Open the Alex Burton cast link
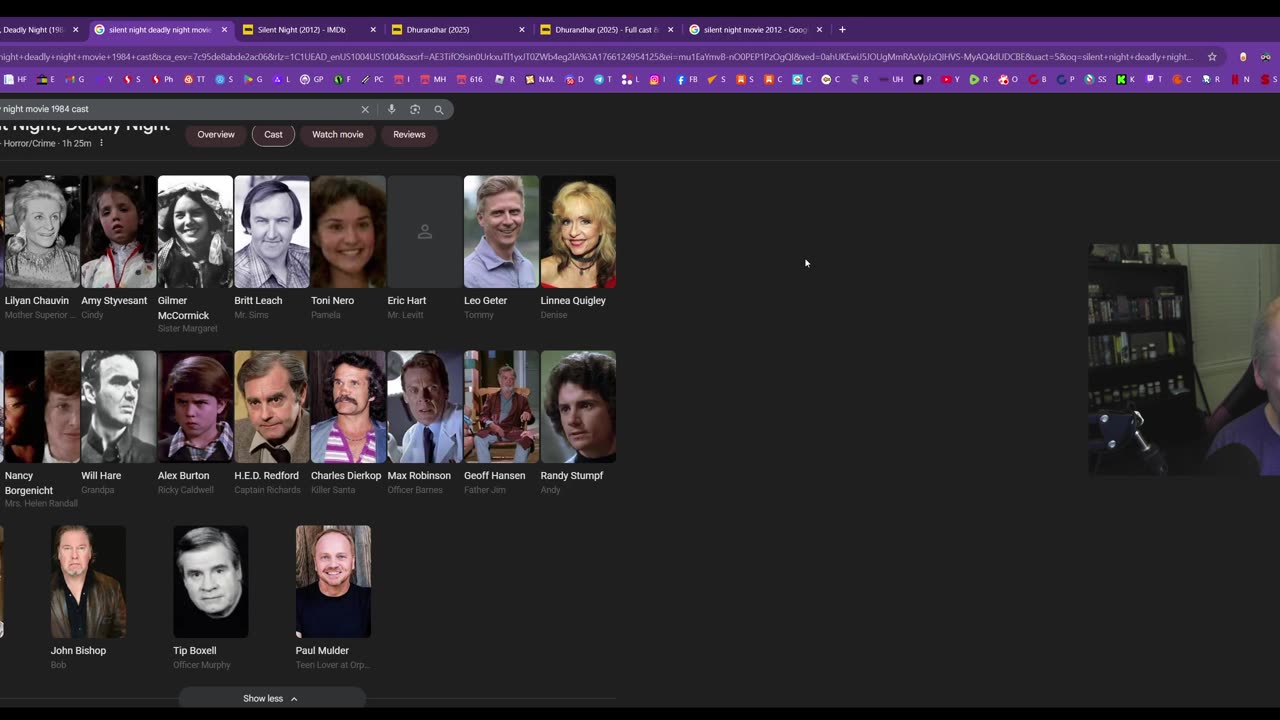Screen dimensions: 1280x720 click(x=184, y=476)
